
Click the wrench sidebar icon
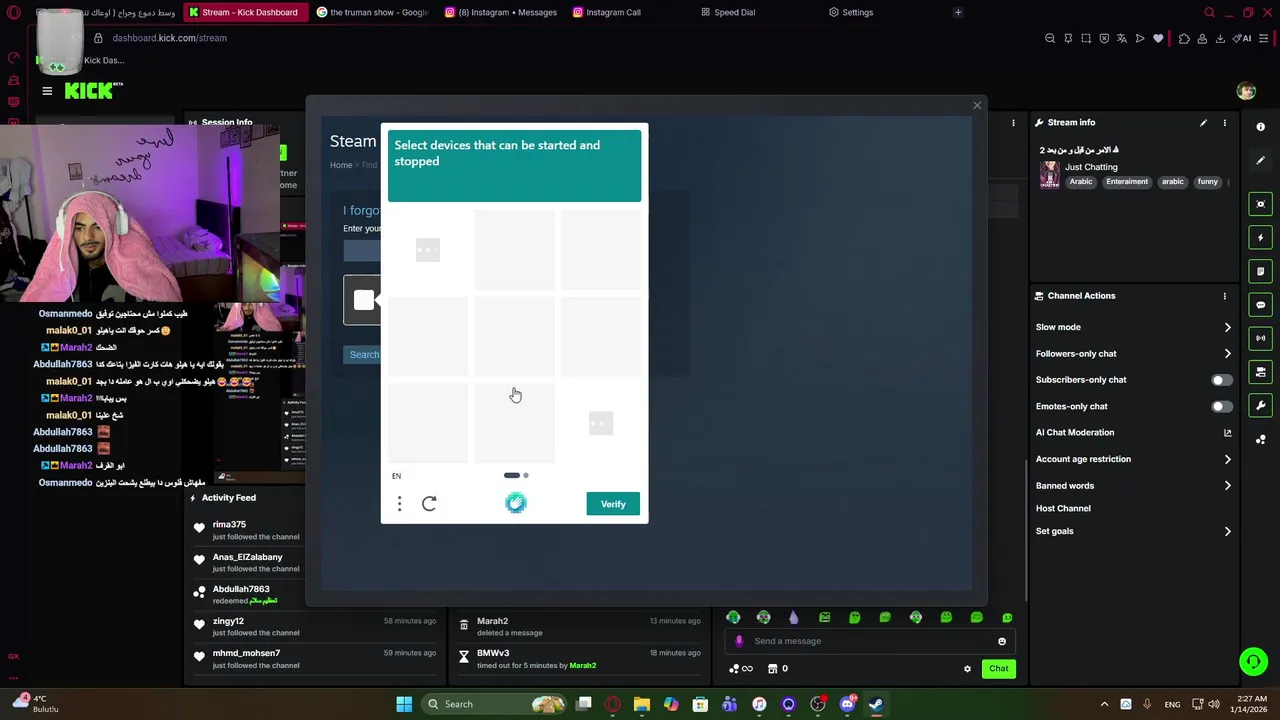point(1261,406)
